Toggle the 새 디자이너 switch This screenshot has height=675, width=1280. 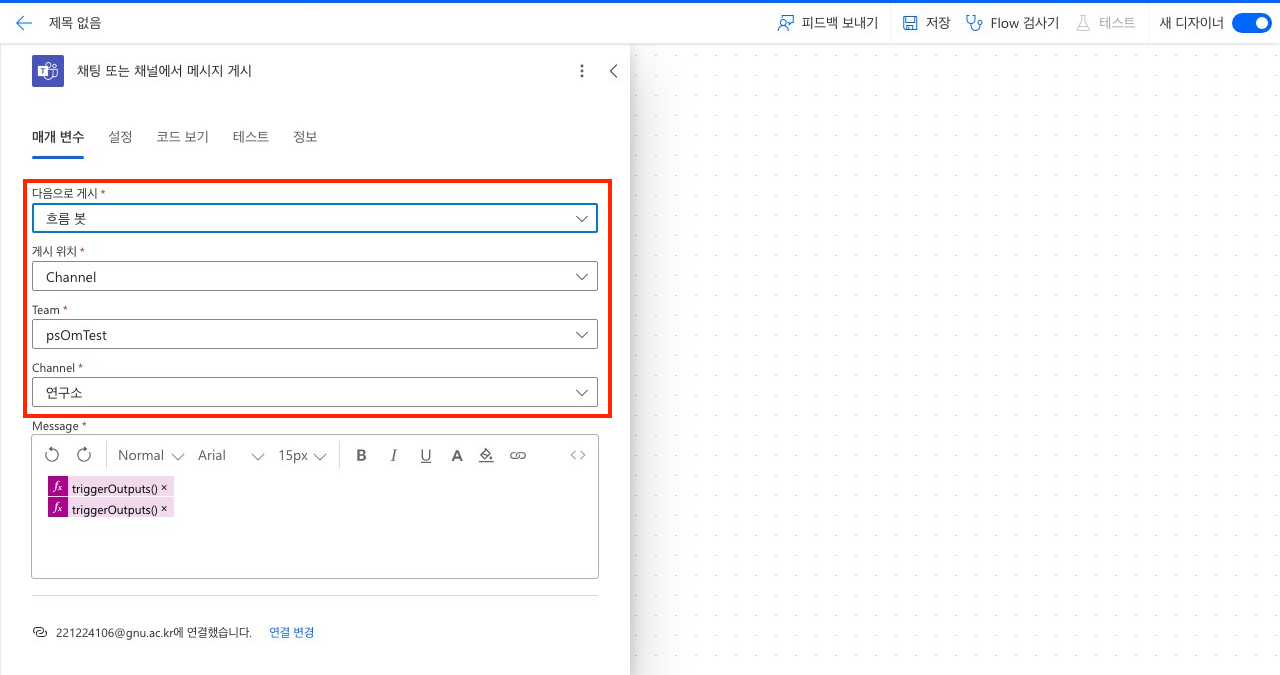pyautogui.click(x=1250, y=23)
